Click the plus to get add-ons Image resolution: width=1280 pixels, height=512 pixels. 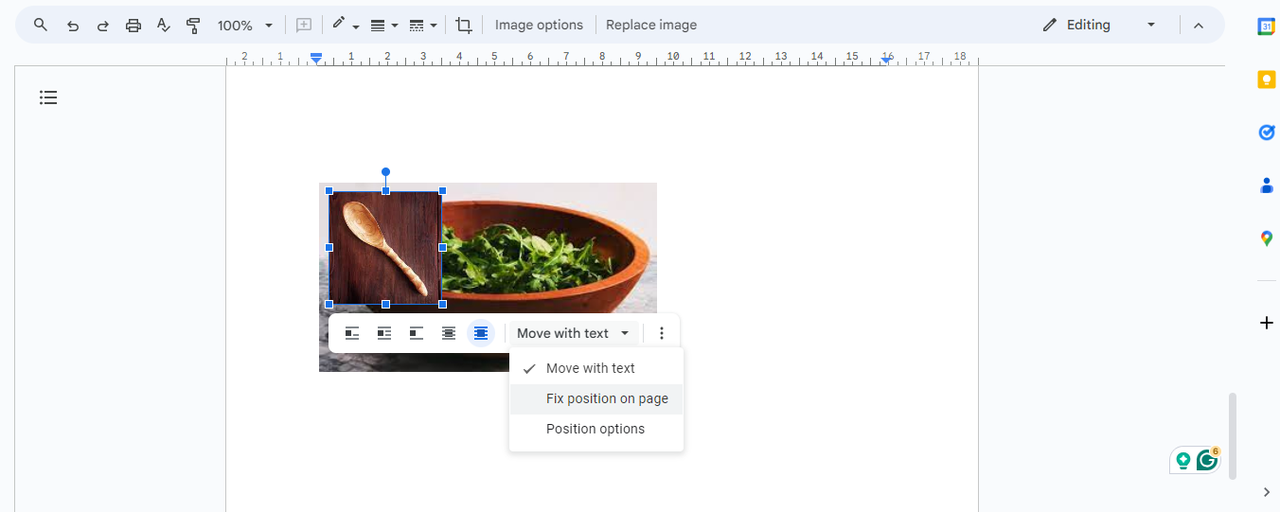coord(1266,323)
